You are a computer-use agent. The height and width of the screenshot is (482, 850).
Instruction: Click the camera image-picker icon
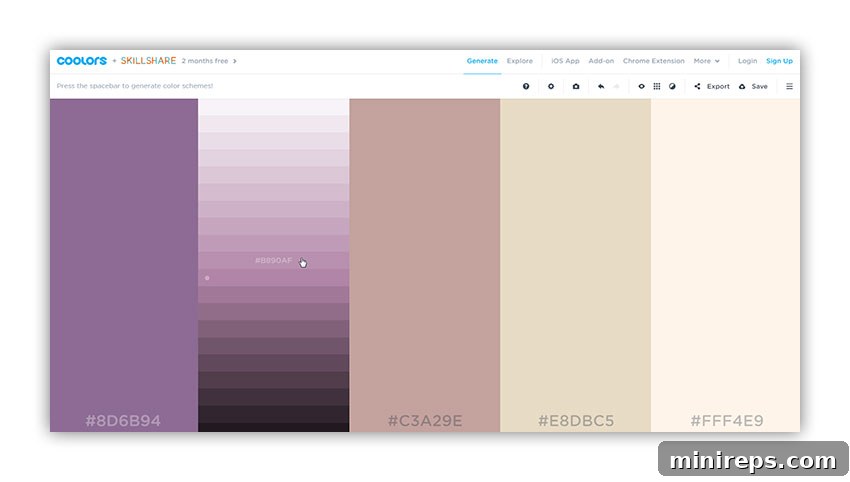pos(576,86)
